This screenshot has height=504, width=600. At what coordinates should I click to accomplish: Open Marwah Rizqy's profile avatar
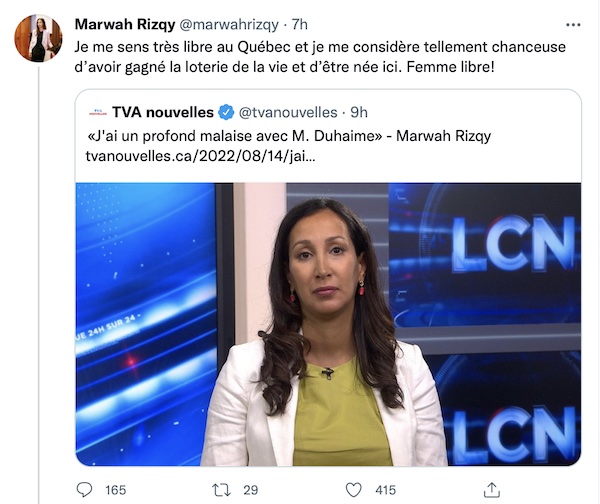coord(38,38)
